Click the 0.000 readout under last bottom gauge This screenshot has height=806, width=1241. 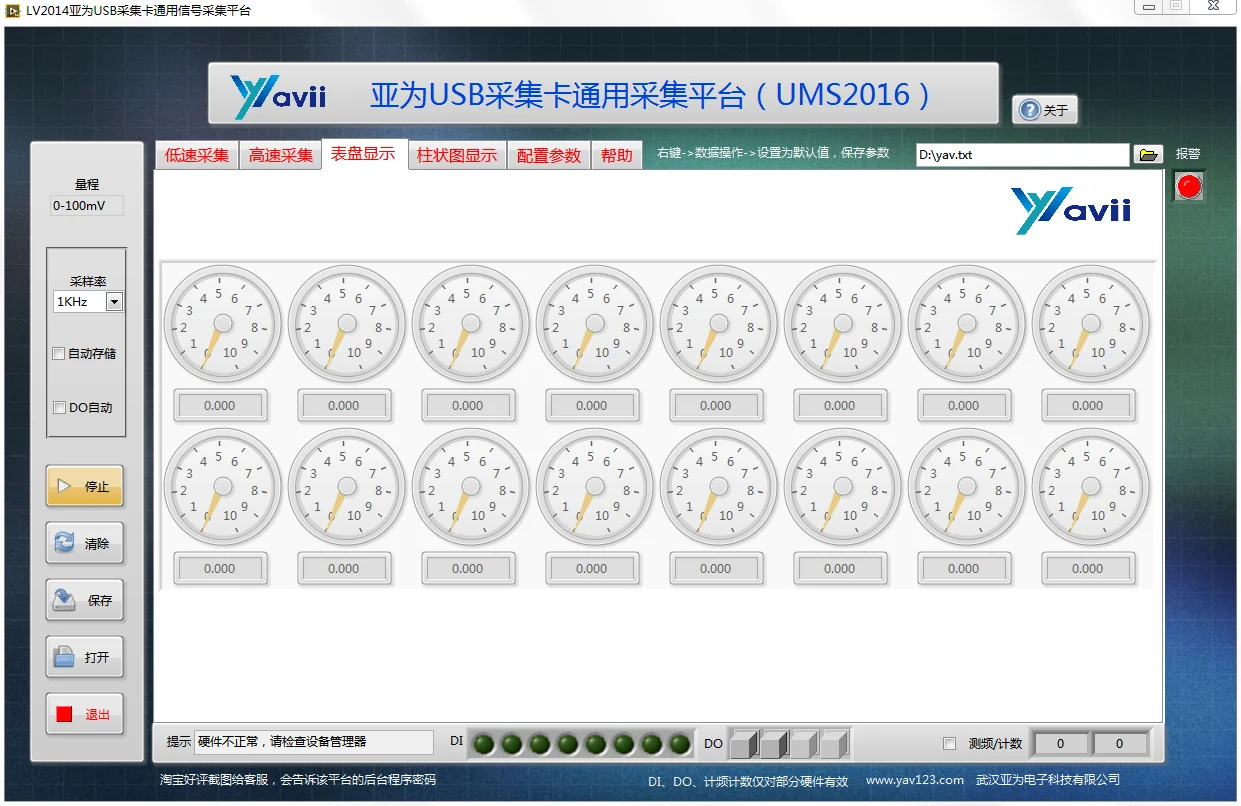coord(1088,569)
